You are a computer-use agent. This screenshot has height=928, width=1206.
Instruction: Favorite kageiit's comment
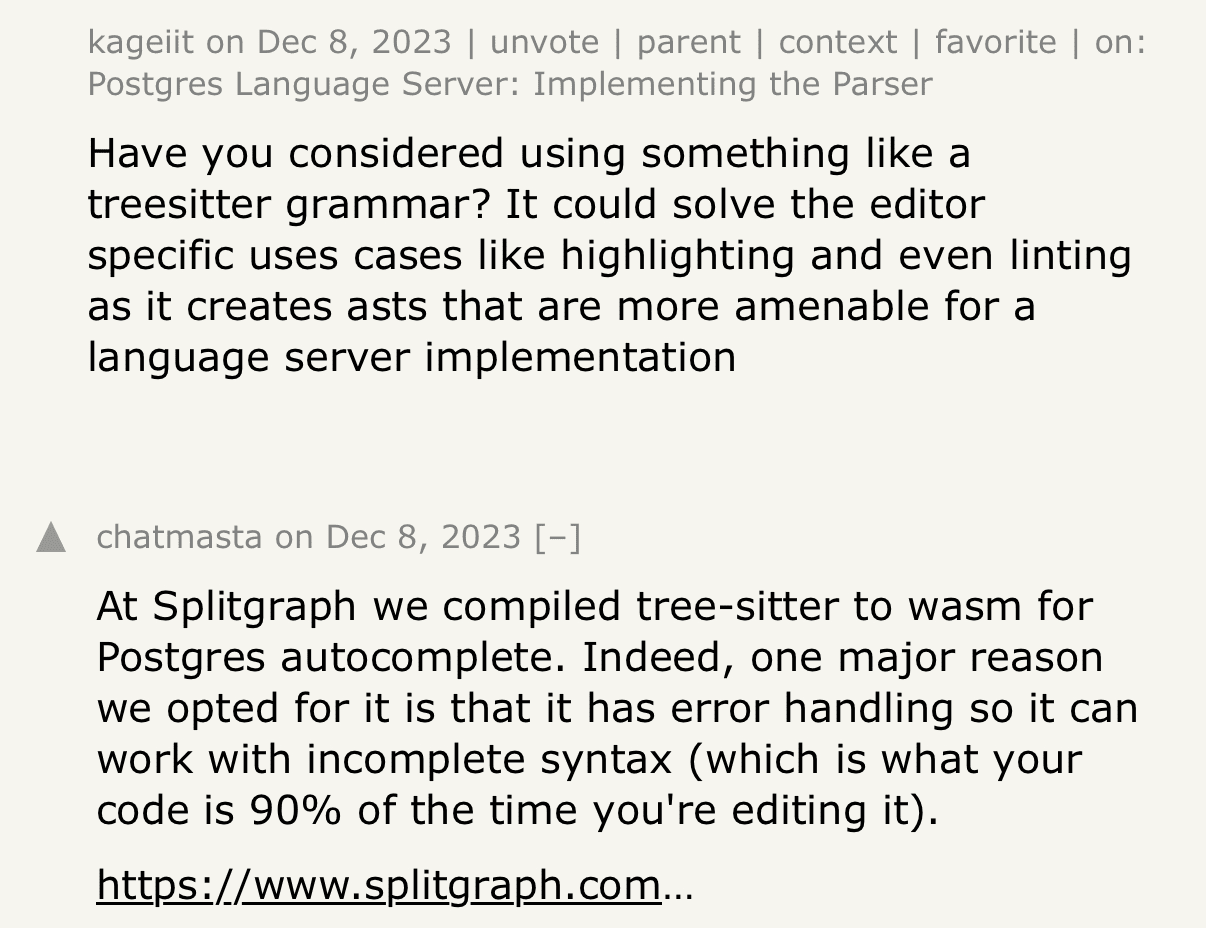pos(996,42)
